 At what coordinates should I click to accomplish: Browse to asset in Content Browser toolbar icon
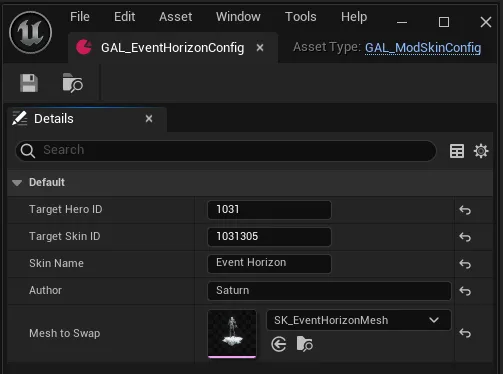coord(73,83)
